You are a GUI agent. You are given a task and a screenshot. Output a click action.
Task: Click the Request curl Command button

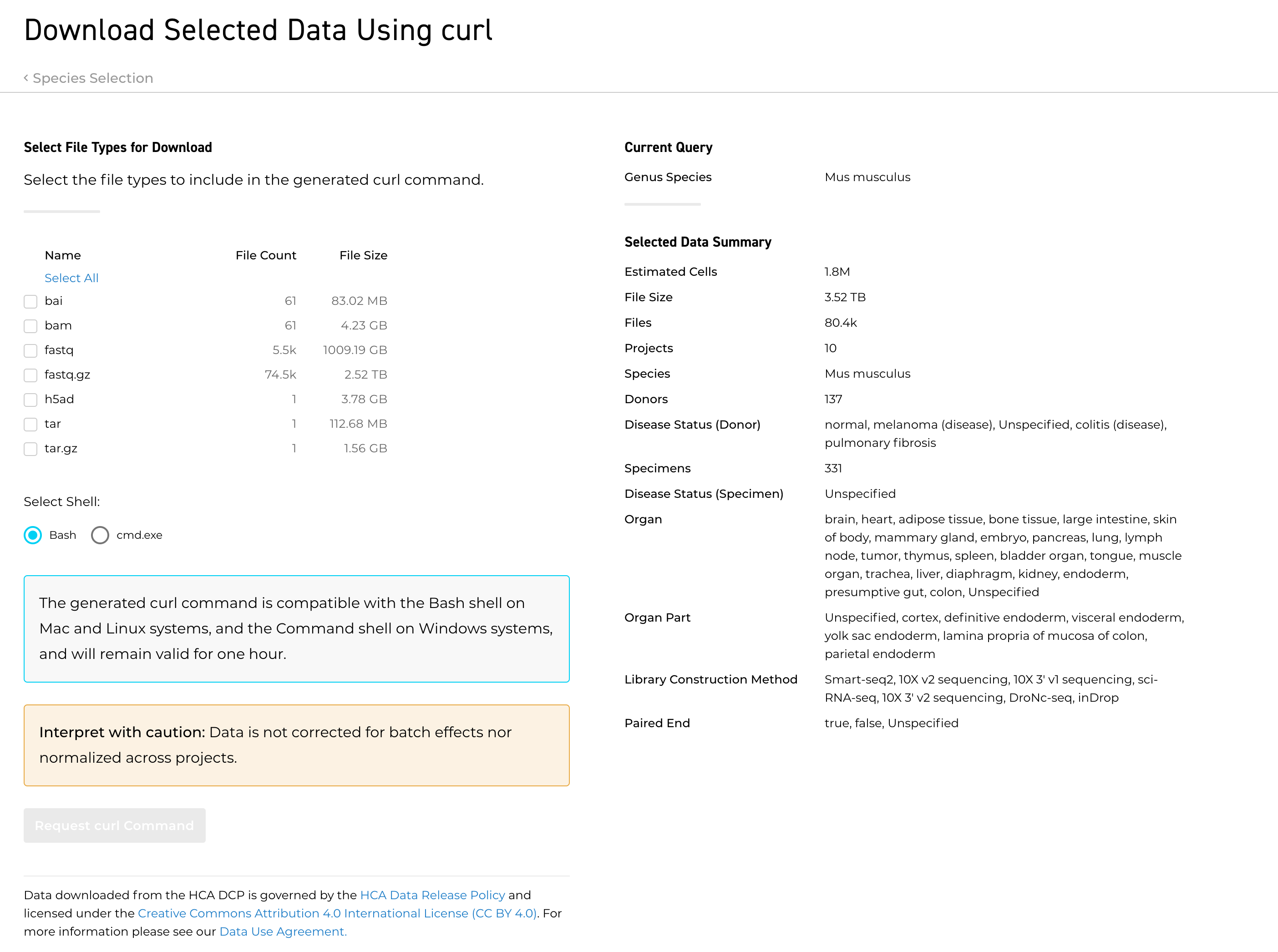coord(114,825)
